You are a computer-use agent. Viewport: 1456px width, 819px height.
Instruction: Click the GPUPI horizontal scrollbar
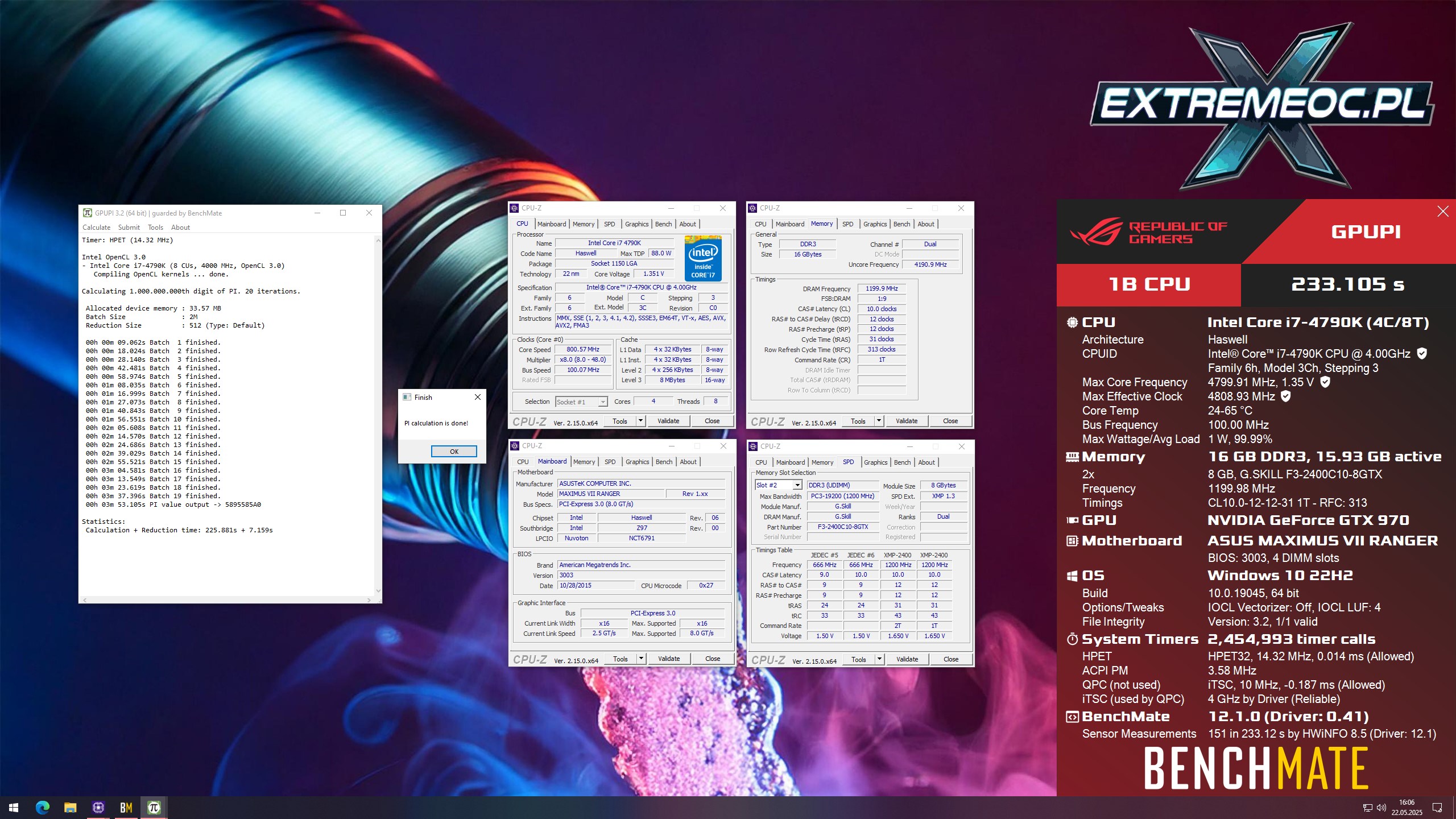pos(227,600)
